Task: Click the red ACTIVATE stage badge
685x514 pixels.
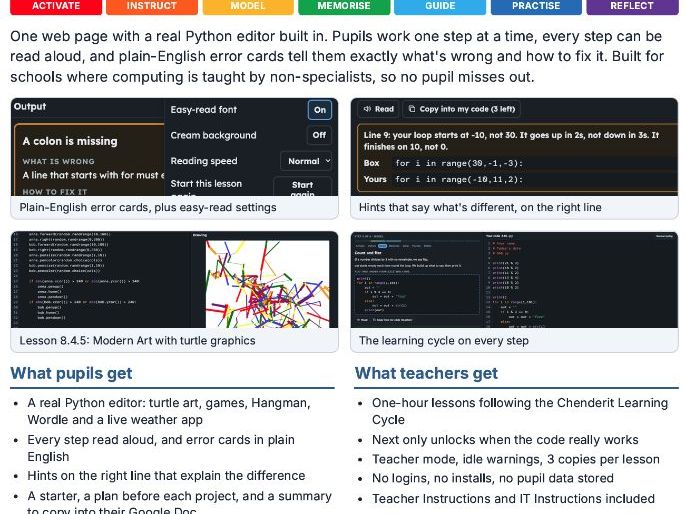Action: click(x=56, y=7)
